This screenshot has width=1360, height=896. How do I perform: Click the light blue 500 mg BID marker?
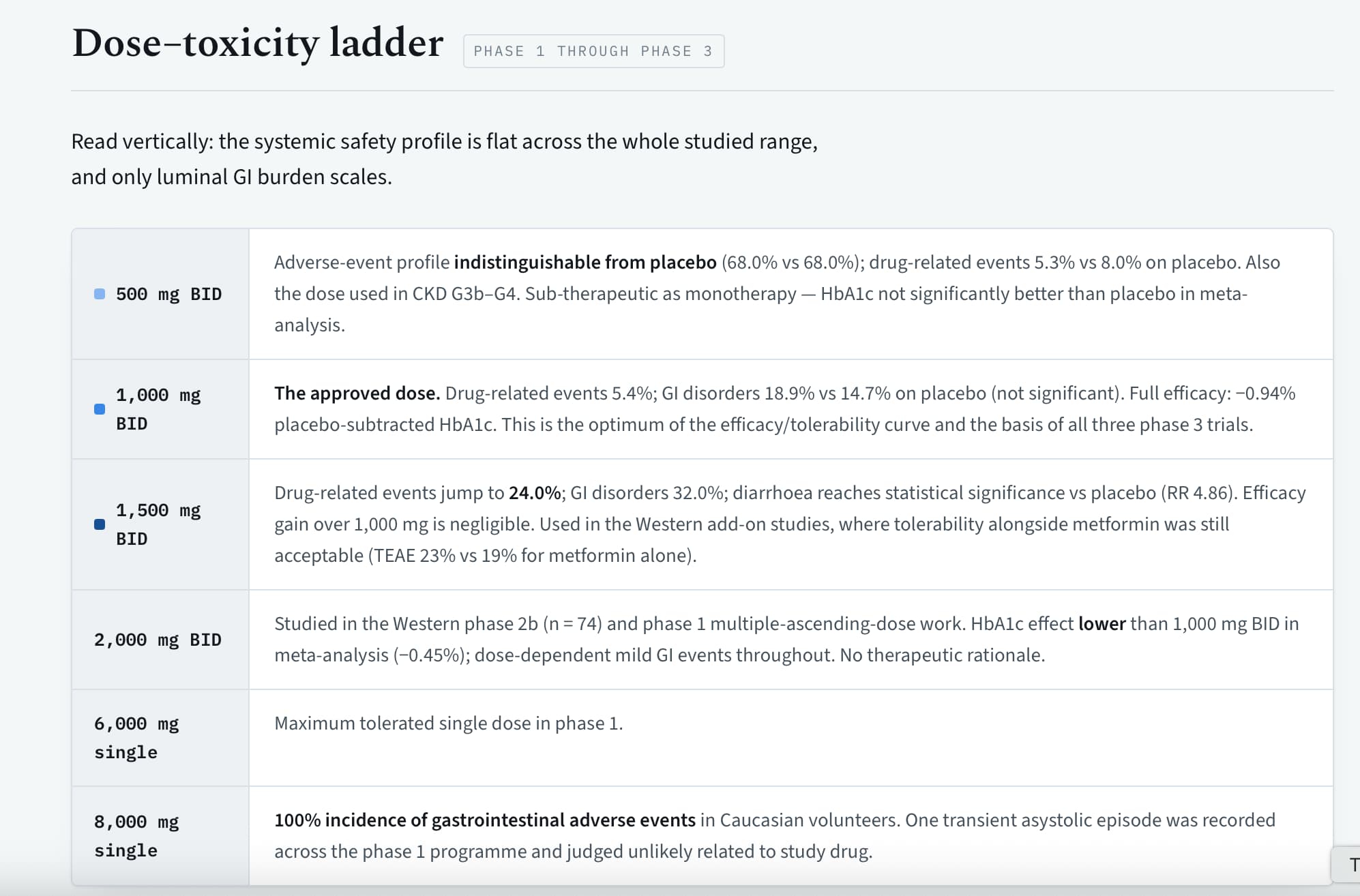click(x=100, y=294)
